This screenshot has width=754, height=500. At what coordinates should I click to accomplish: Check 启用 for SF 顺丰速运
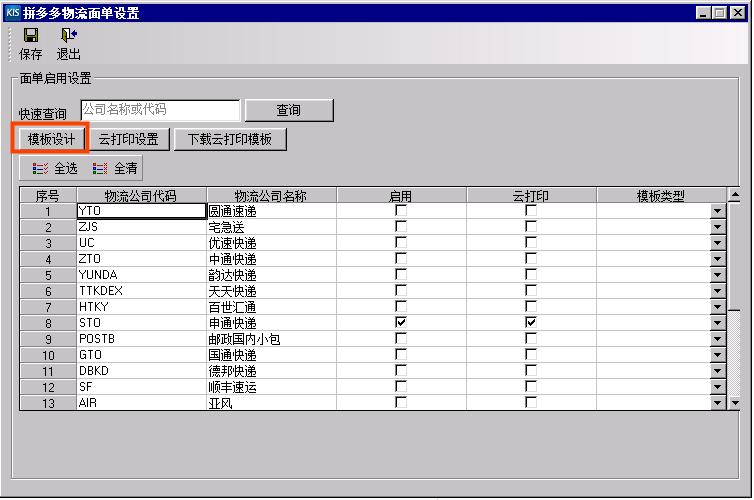click(x=401, y=387)
